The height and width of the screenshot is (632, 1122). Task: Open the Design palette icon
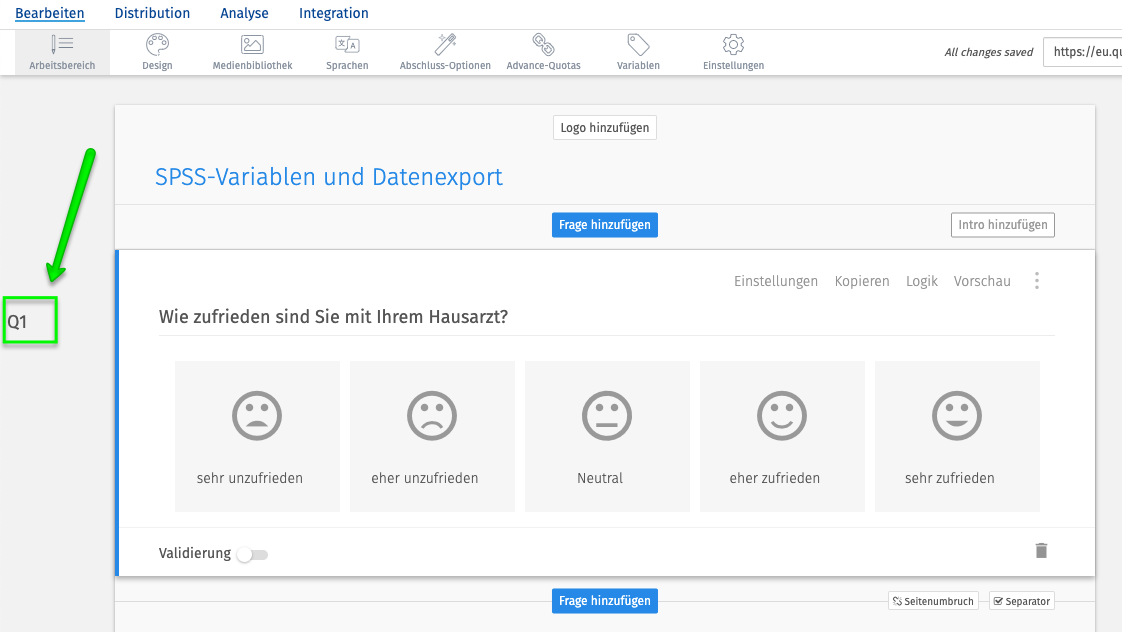coord(157,44)
